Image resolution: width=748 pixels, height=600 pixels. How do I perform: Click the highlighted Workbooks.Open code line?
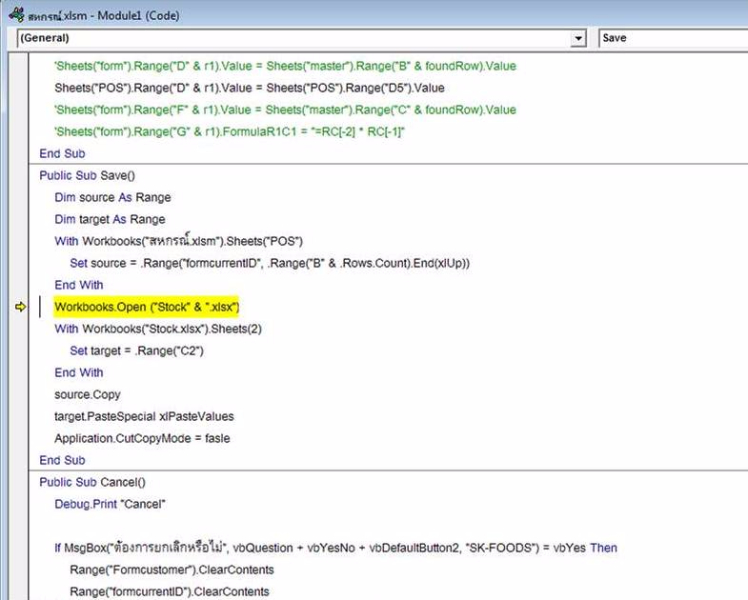coord(147,307)
